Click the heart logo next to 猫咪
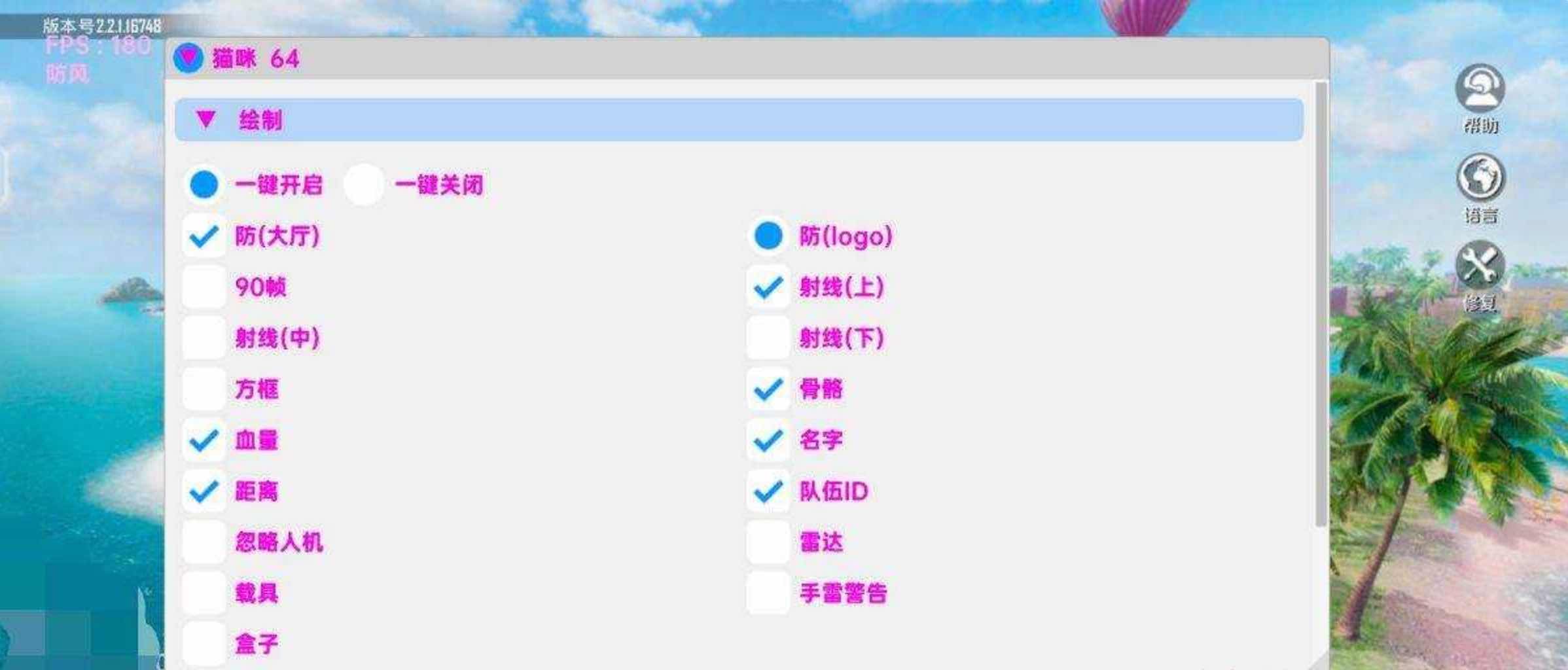The height and width of the screenshot is (670, 1568). 188,58
